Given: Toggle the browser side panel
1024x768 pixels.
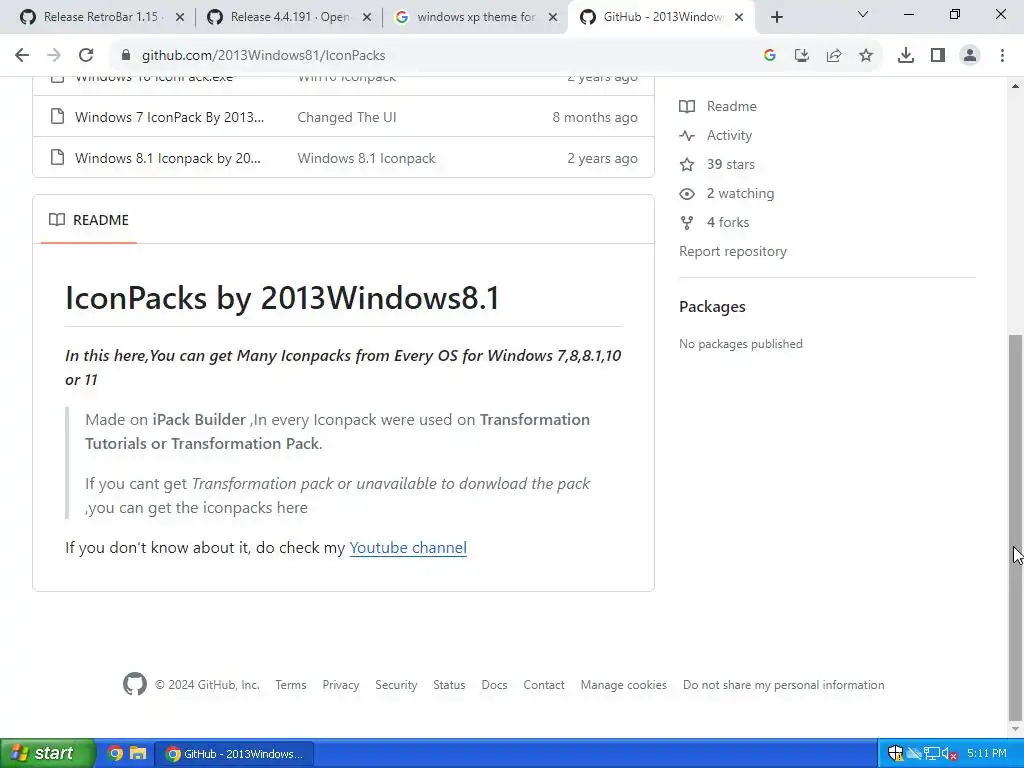Looking at the screenshot, I should 938,56.
